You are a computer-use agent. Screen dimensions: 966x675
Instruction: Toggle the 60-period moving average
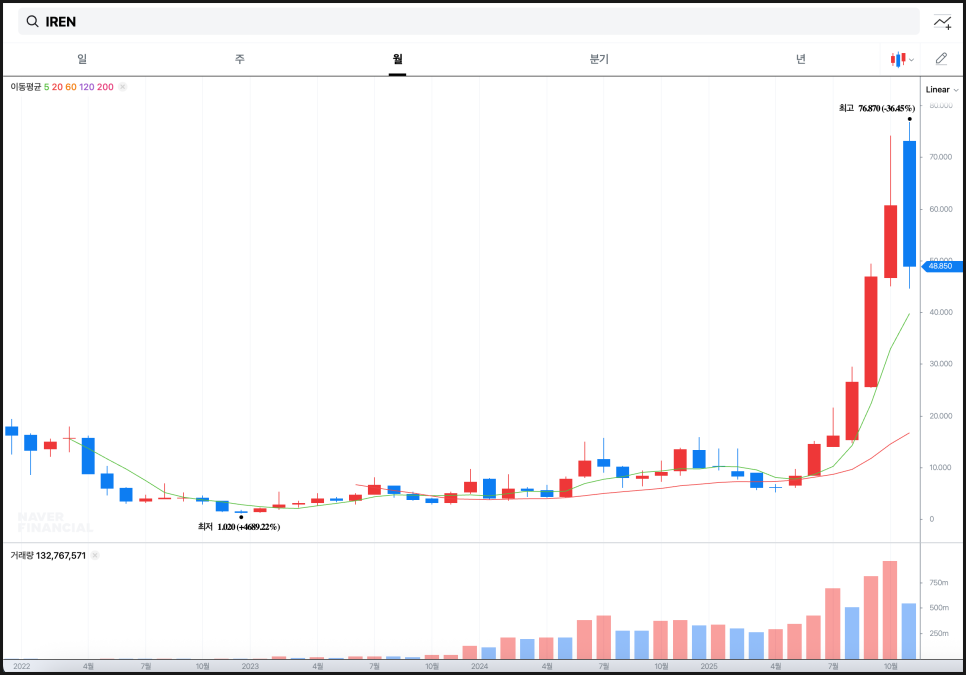point(71,87)
